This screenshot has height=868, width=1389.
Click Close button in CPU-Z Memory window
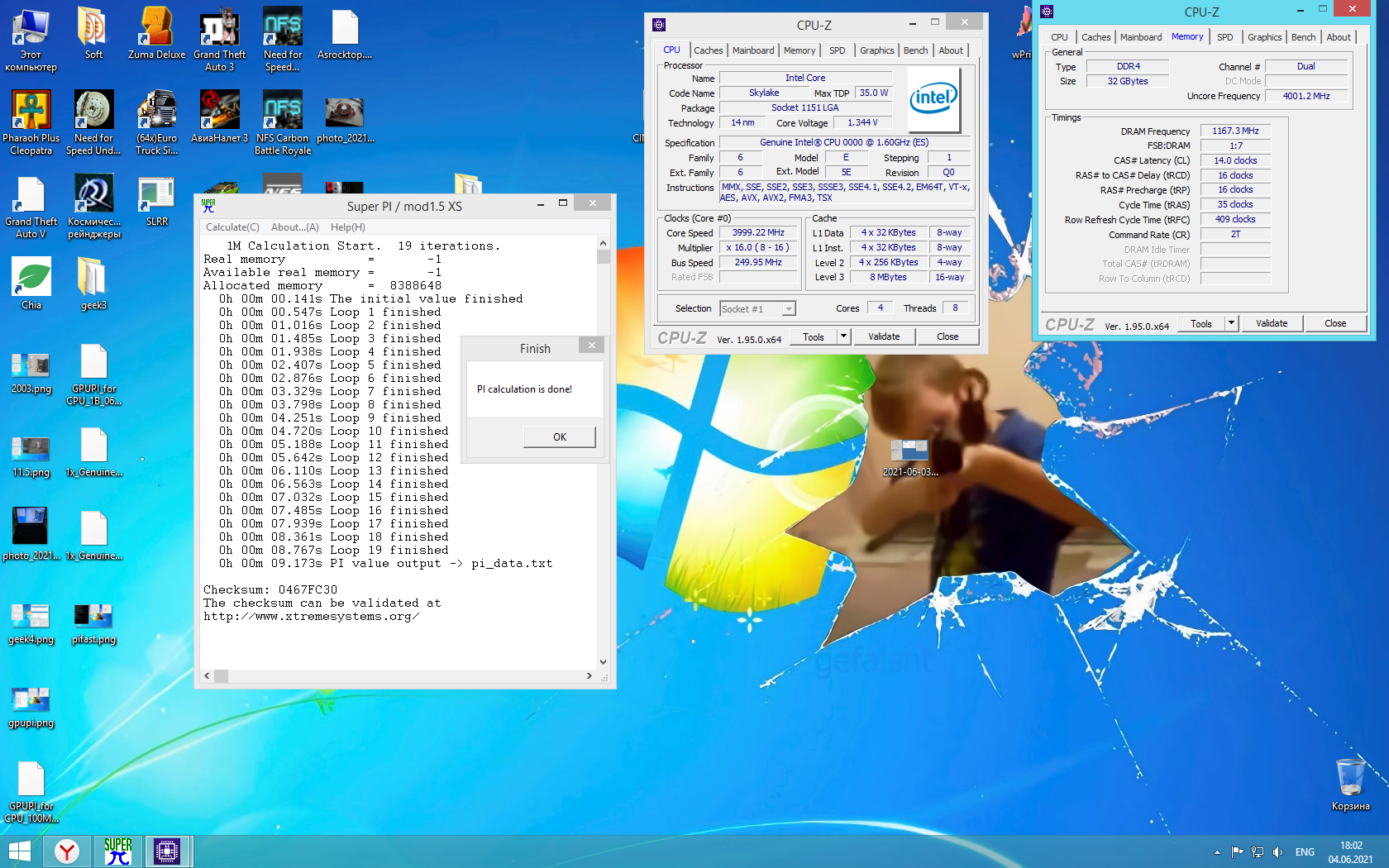pyautogui.click(x=1335, y=323)
